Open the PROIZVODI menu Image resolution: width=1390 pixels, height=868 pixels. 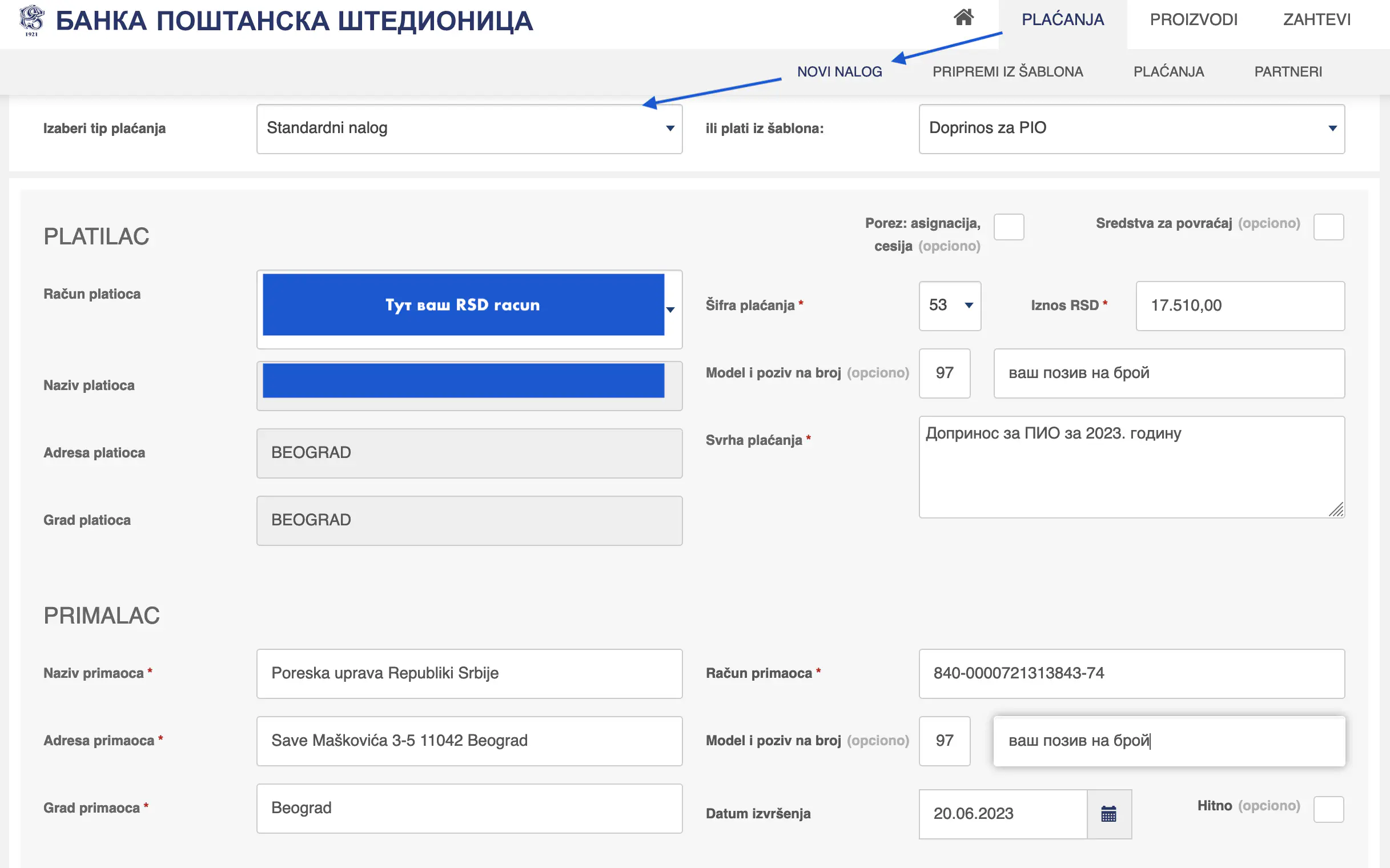[1193, 19]
